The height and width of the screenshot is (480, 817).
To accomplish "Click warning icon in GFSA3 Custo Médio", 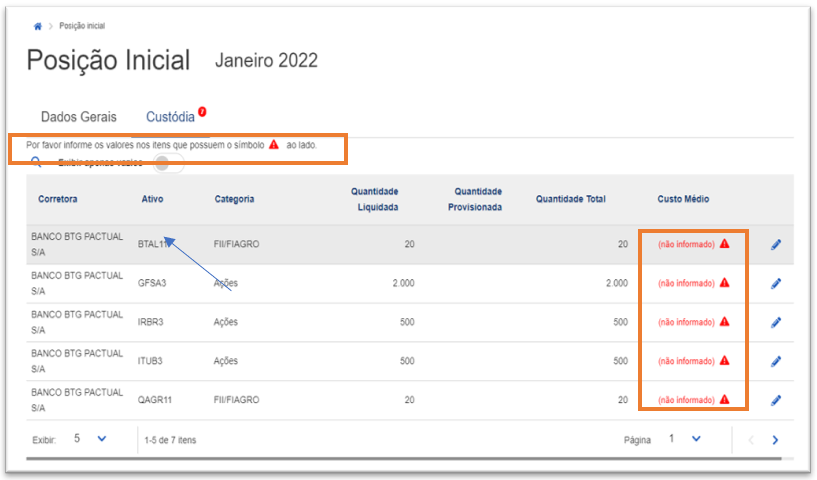I will pyautogui.click(x=725, y=284).
